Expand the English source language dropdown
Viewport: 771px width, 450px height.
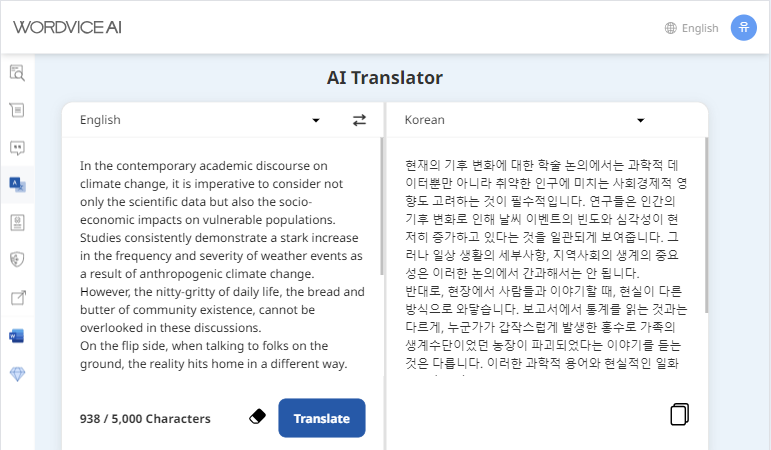tap(316, 120)
